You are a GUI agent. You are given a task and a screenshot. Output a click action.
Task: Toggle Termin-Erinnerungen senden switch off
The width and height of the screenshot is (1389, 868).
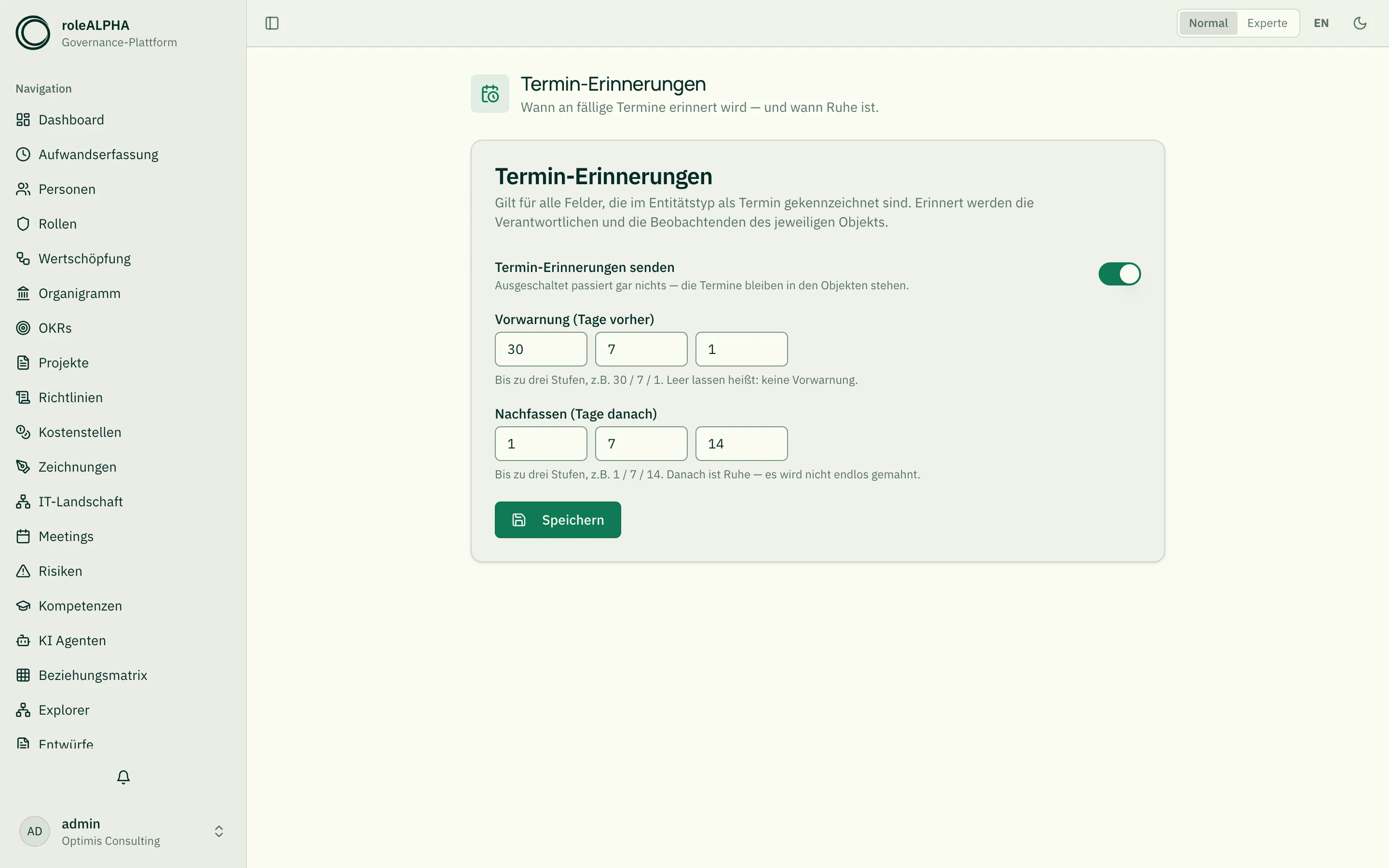pyautogui.click(x=1119, y=274)
